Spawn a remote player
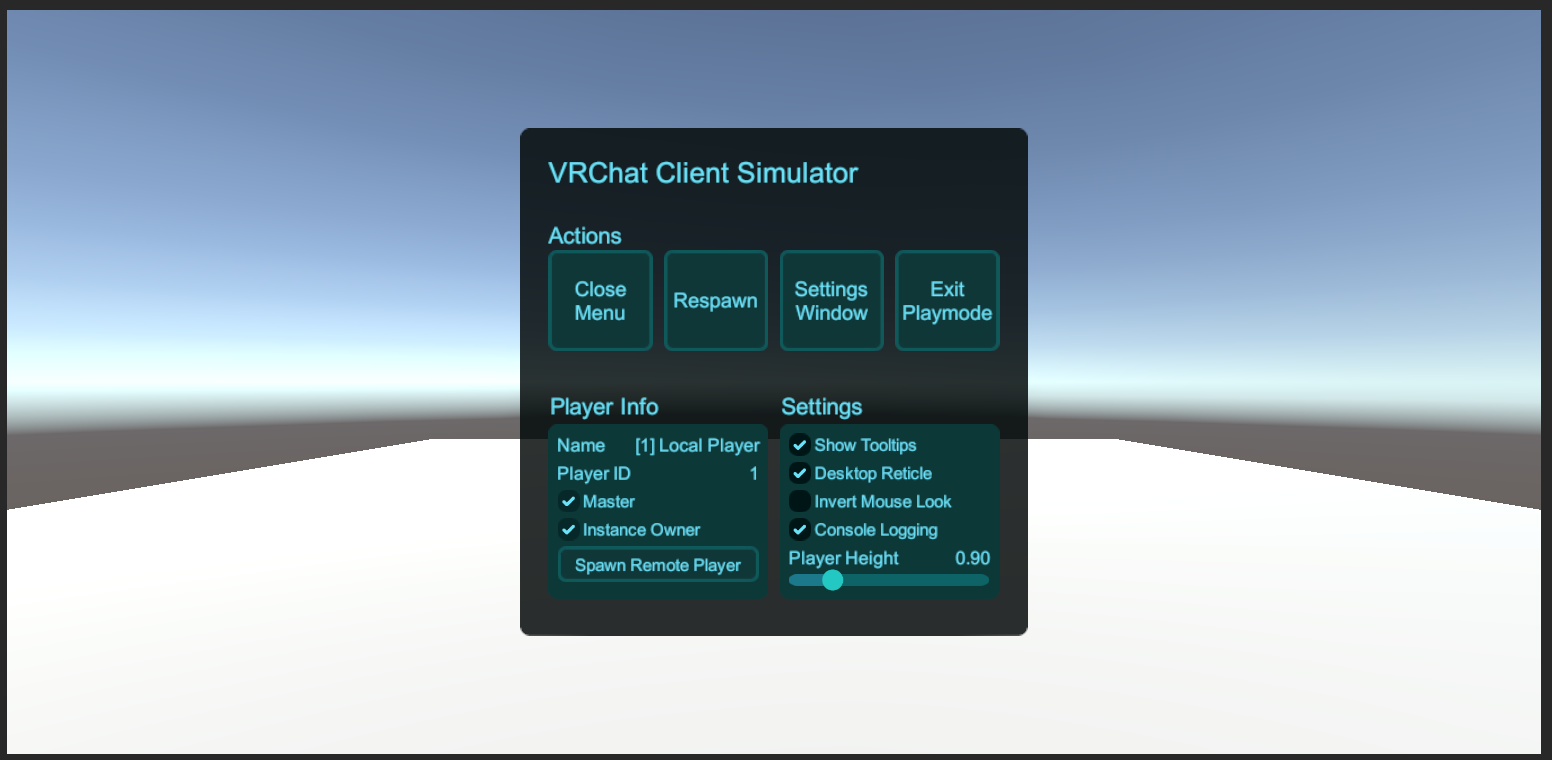This screenshot has width=1552, height=760. tap(658, 564)
